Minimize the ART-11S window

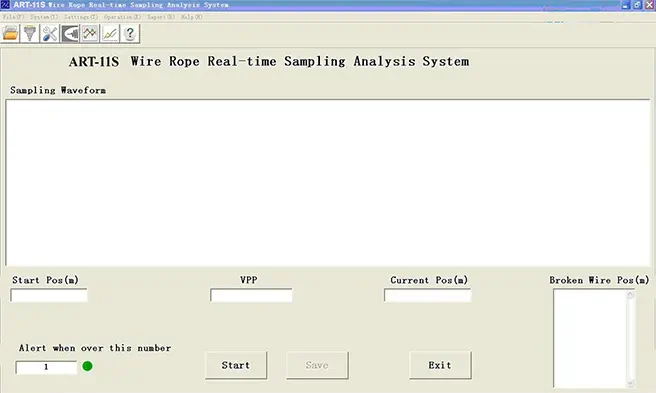[x=625, y=5]
